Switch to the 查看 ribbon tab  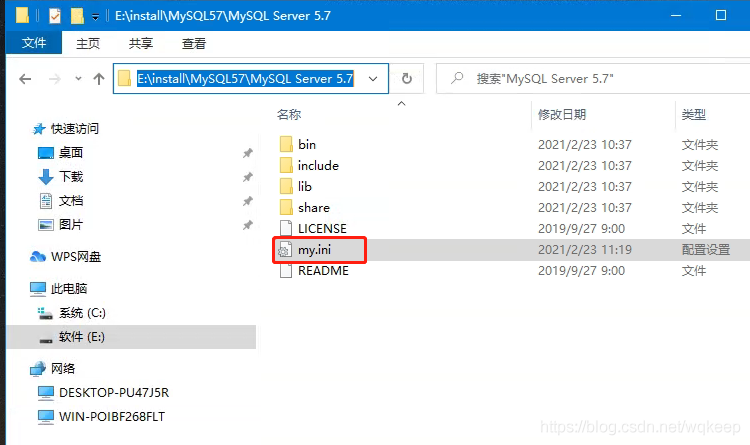(194, 44)
